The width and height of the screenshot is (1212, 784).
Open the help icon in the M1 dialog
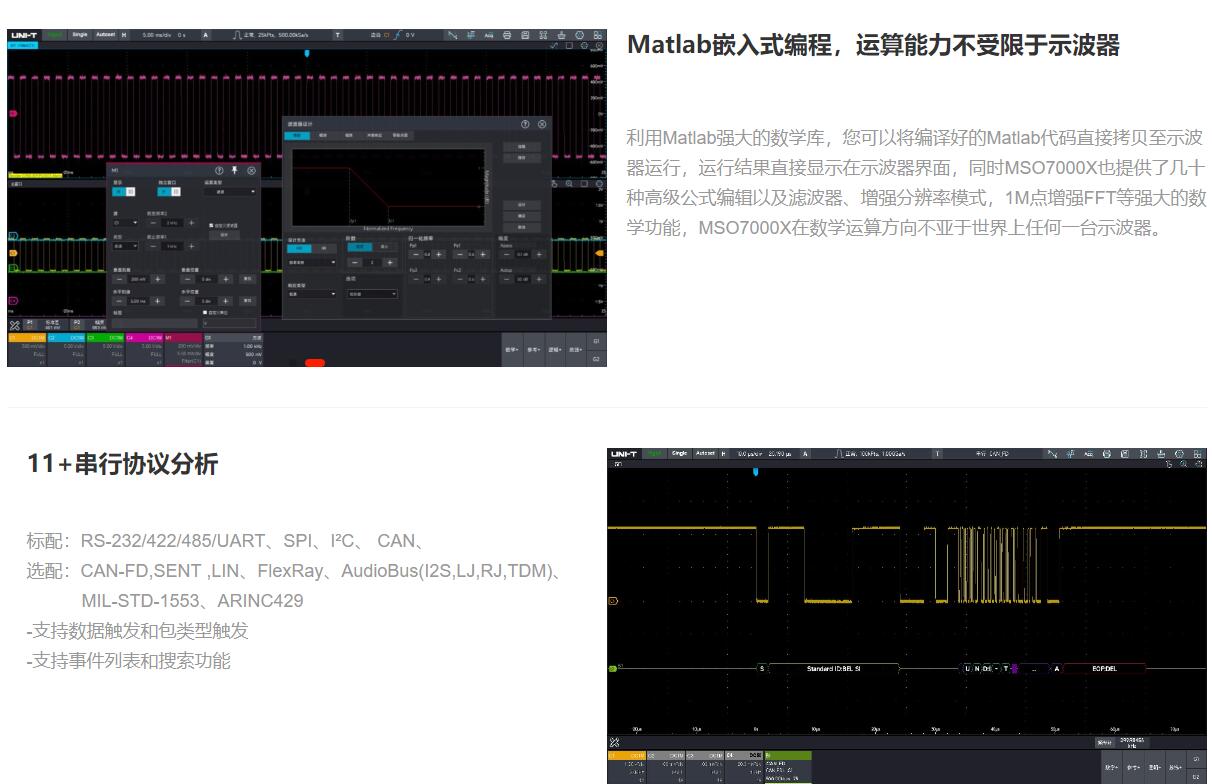point(220,171)
